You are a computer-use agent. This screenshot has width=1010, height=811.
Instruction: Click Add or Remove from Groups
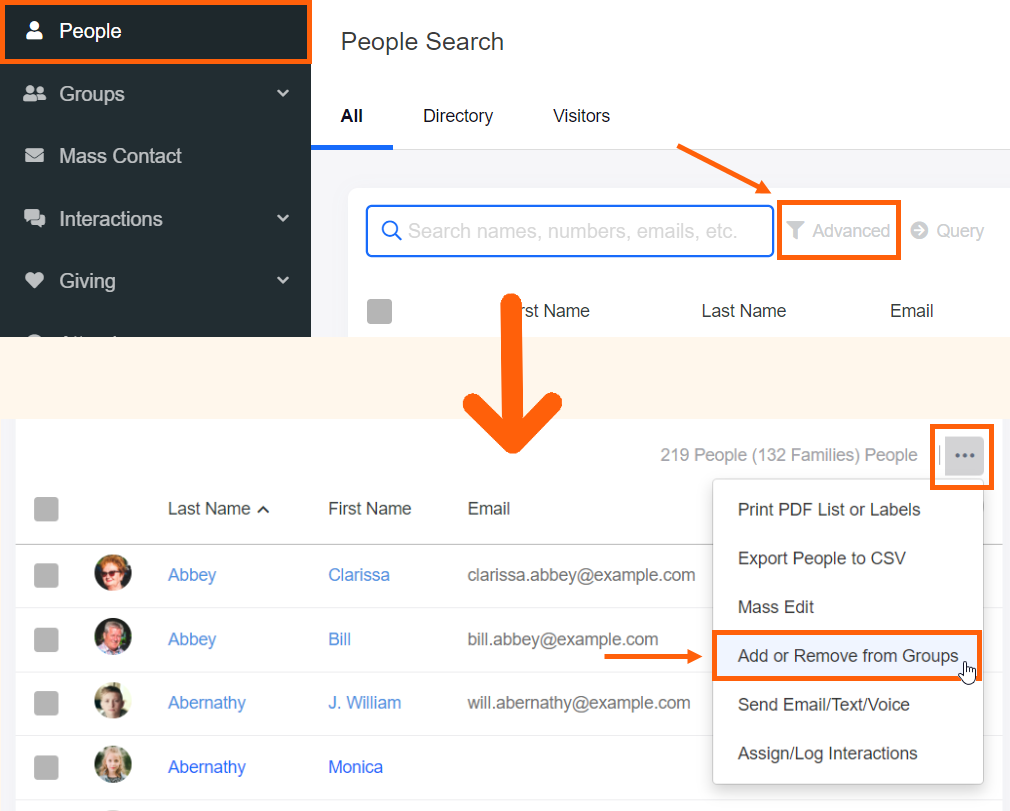[x=847, y=656]
